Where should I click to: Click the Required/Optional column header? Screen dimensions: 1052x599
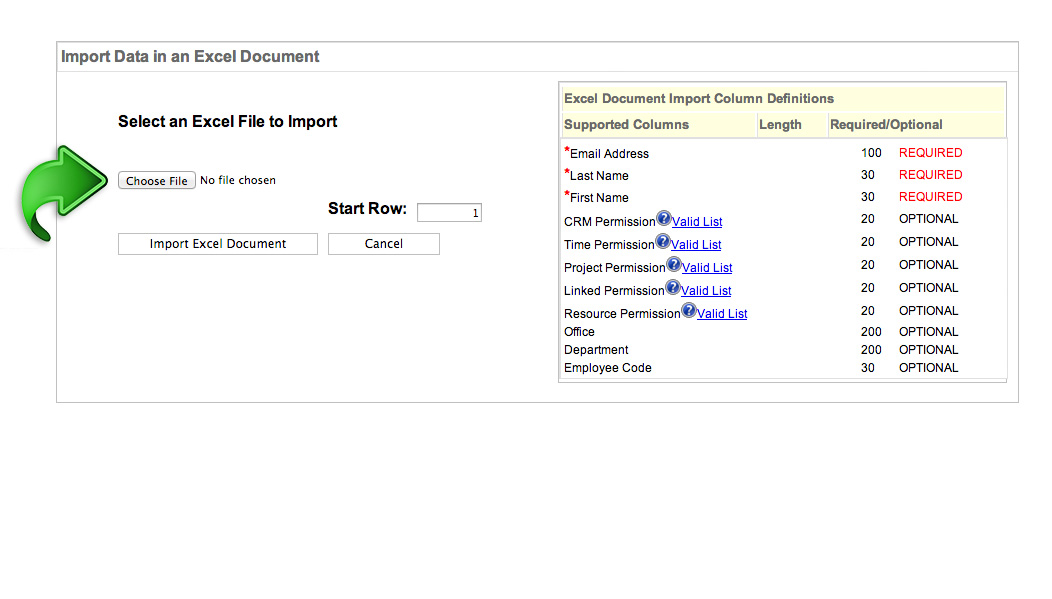pos(886,125)
